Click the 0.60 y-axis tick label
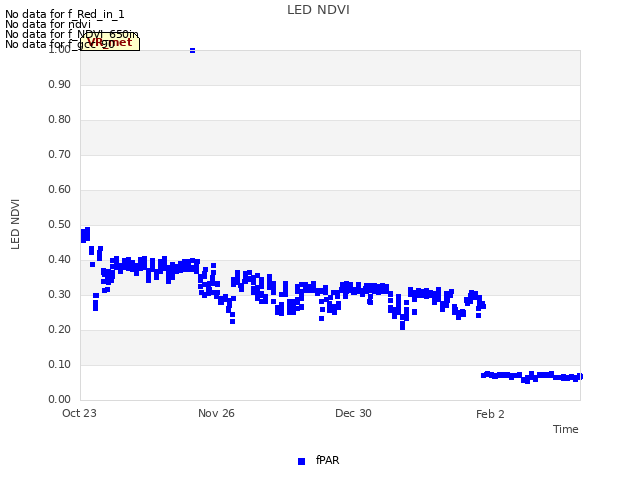Viewport: 640px width, 480px height. (60, 189)
